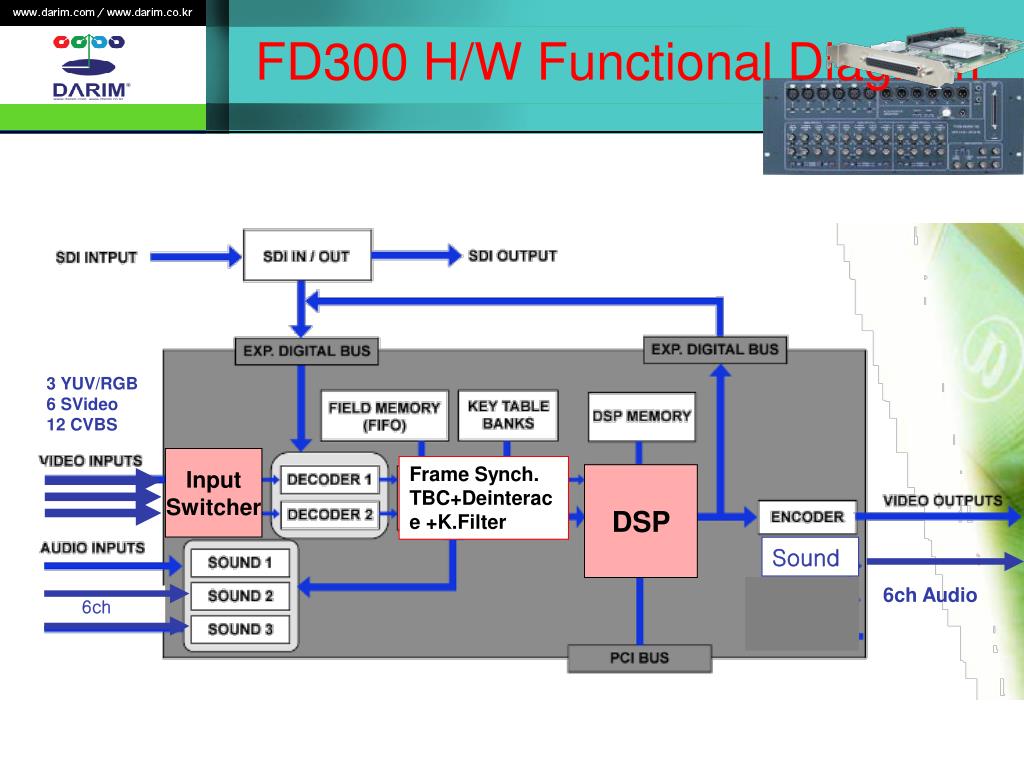The height and width of the screenshot is (768, 1024).
Task: Click the www.darim.com URL text
Action: coord(54,12)
